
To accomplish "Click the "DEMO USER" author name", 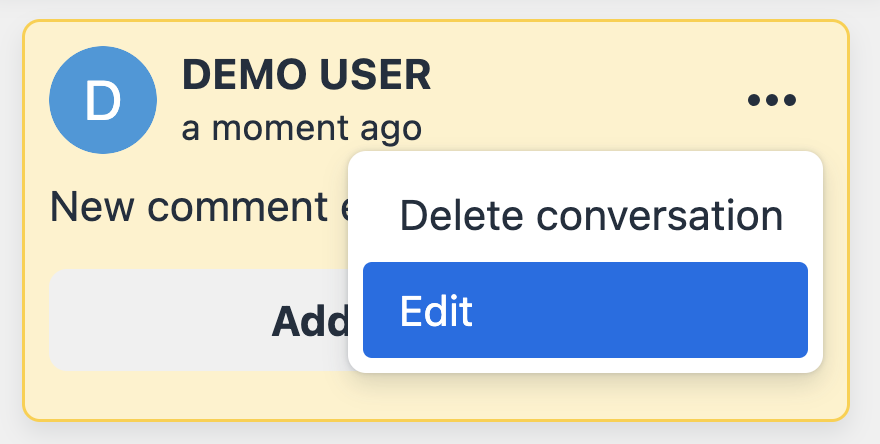I will click(x=306, y=75).
